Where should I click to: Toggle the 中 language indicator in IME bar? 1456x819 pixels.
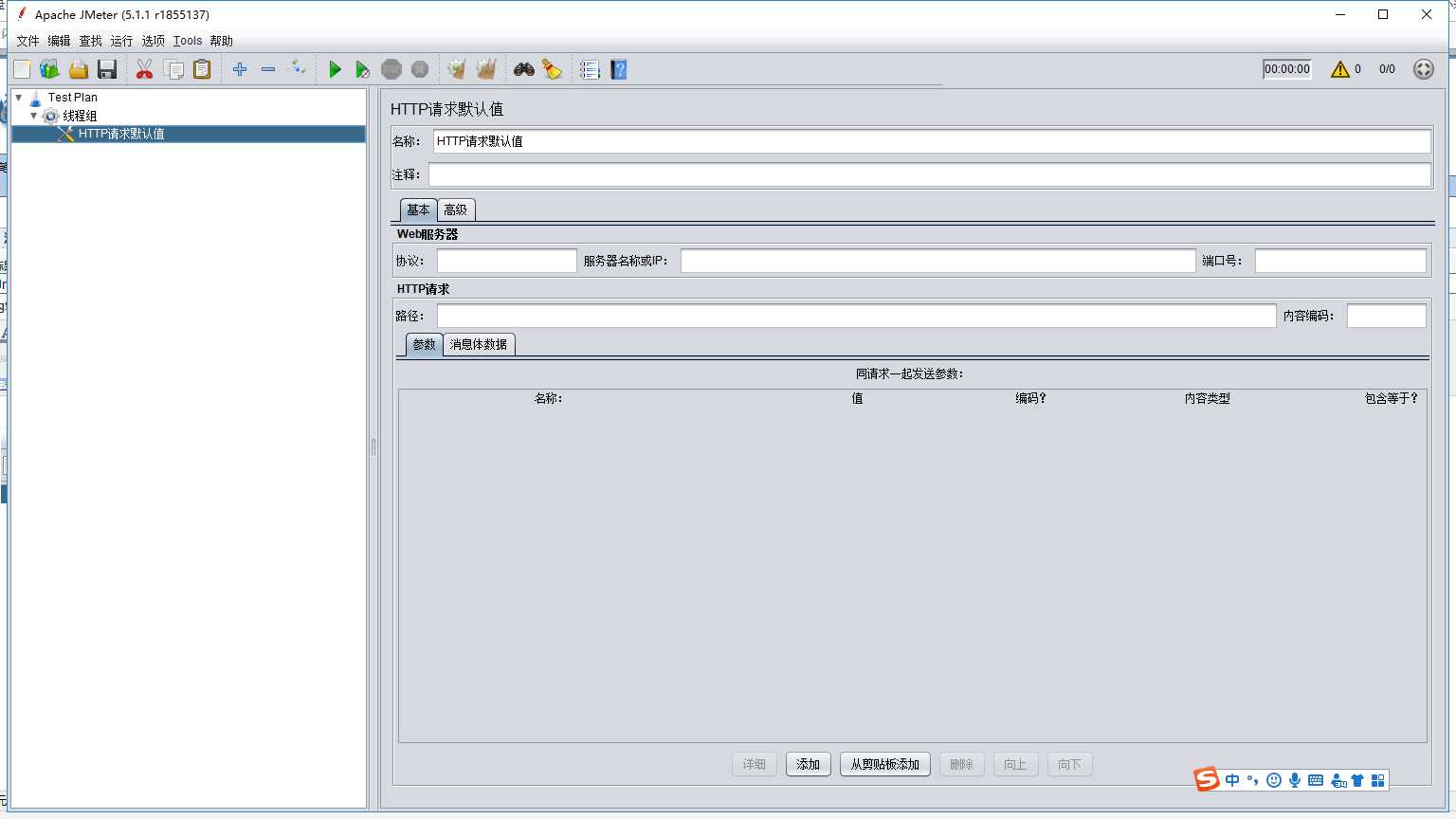1232,780
